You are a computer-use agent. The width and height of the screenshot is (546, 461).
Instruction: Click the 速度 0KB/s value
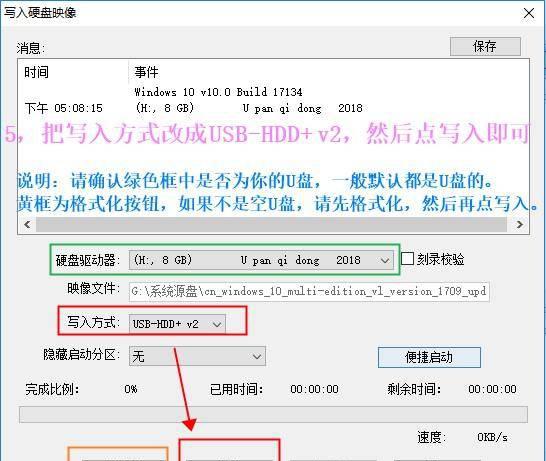point(492,437)
